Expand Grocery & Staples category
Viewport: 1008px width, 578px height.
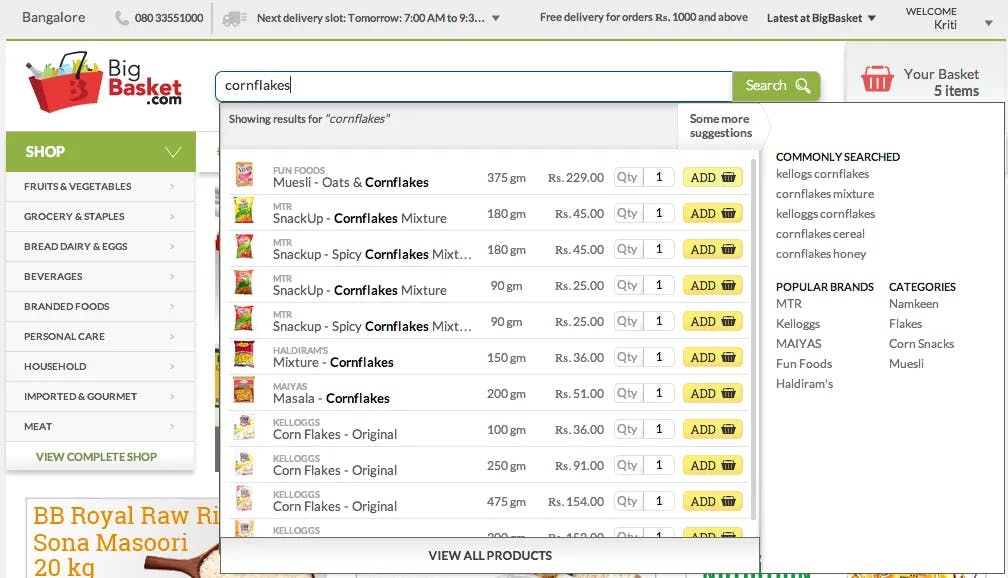click(100, 217)
